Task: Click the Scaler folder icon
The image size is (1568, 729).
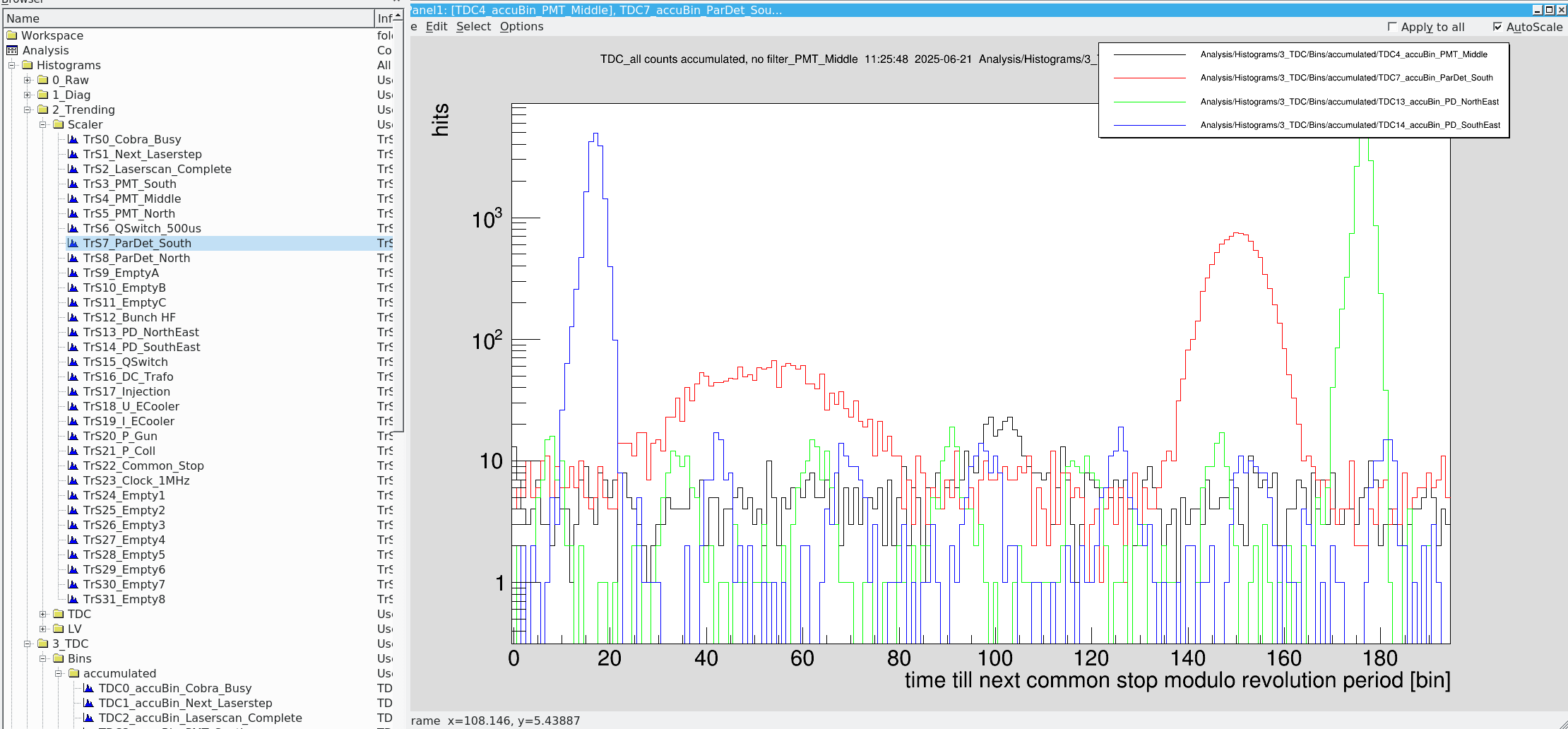Action: click(x=59, y=124)
